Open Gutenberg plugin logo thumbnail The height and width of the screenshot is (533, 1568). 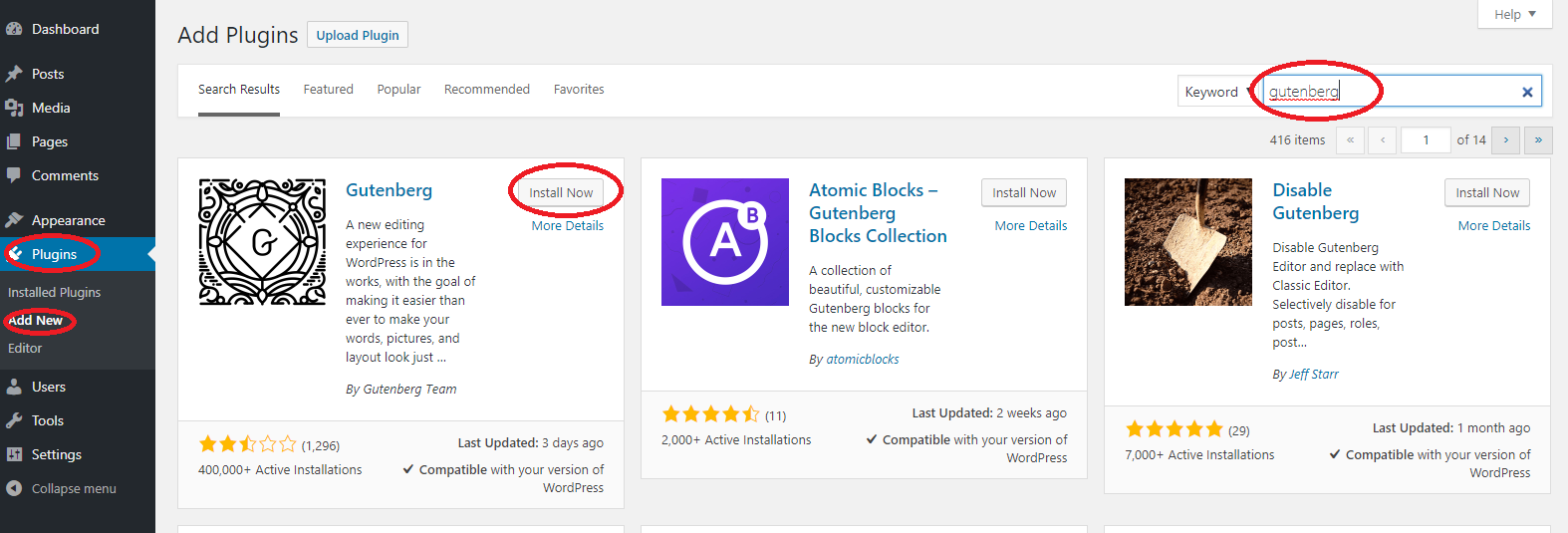coord(262,242)
